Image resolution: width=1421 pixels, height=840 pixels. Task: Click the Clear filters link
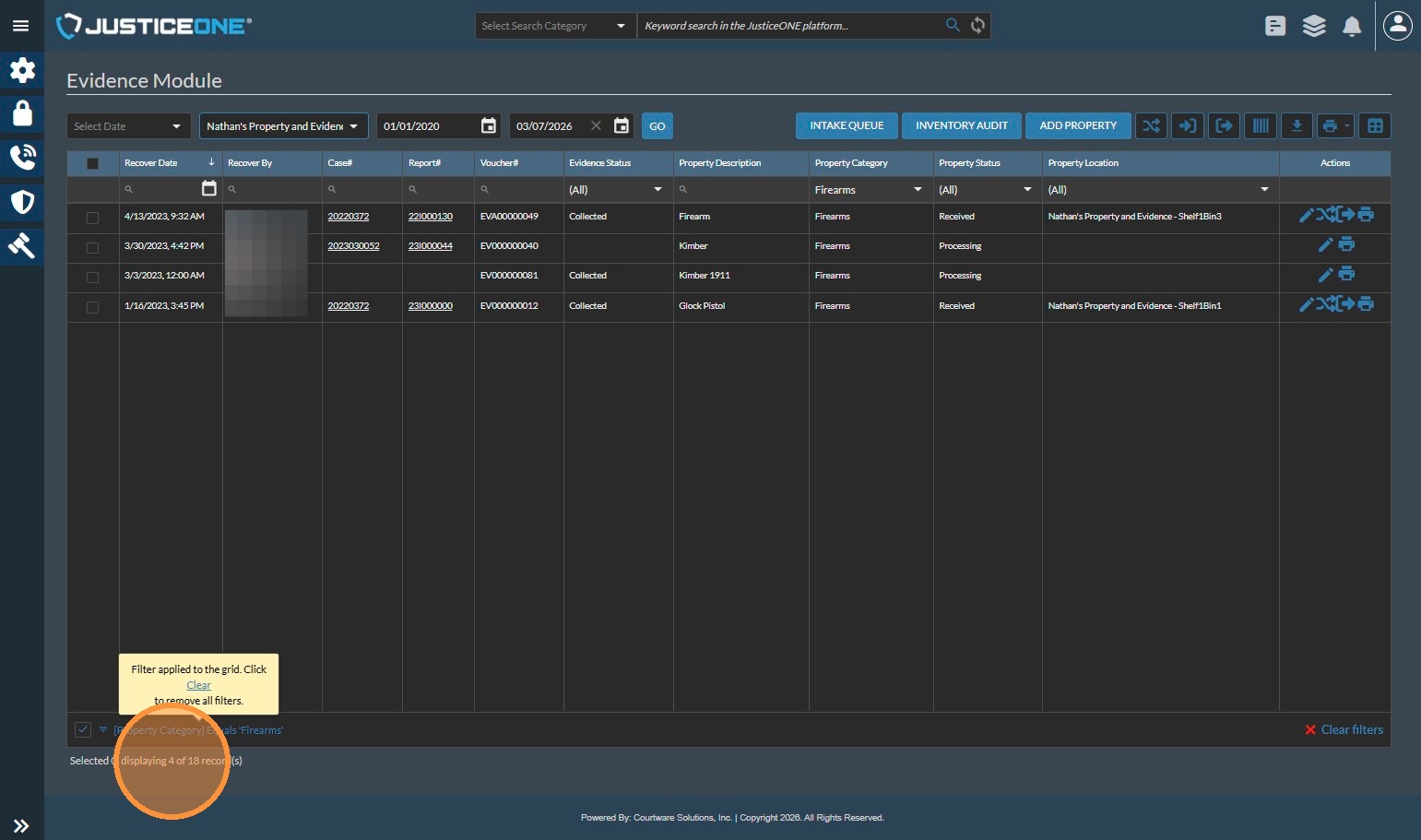pyautogui.click(x=1344, y=729)
